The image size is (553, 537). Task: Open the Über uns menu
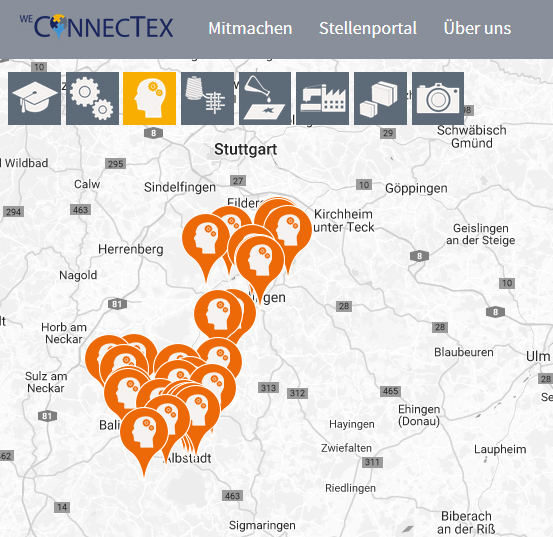[477, 28]
